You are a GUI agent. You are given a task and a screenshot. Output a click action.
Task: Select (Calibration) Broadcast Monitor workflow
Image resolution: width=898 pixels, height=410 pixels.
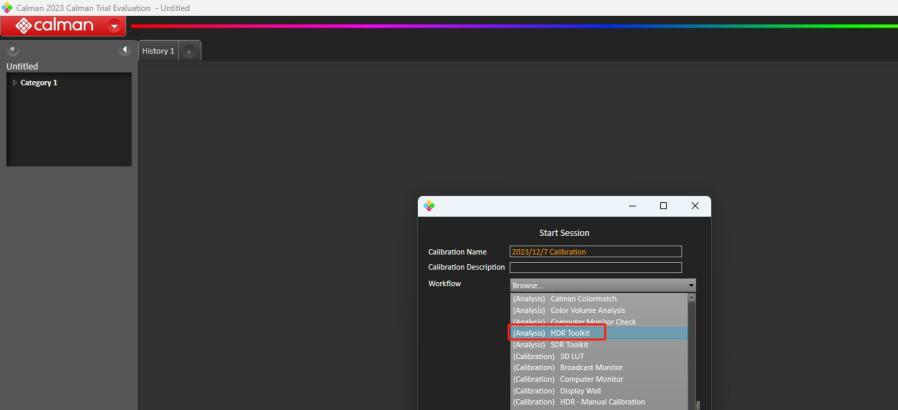tap(599, 368)
